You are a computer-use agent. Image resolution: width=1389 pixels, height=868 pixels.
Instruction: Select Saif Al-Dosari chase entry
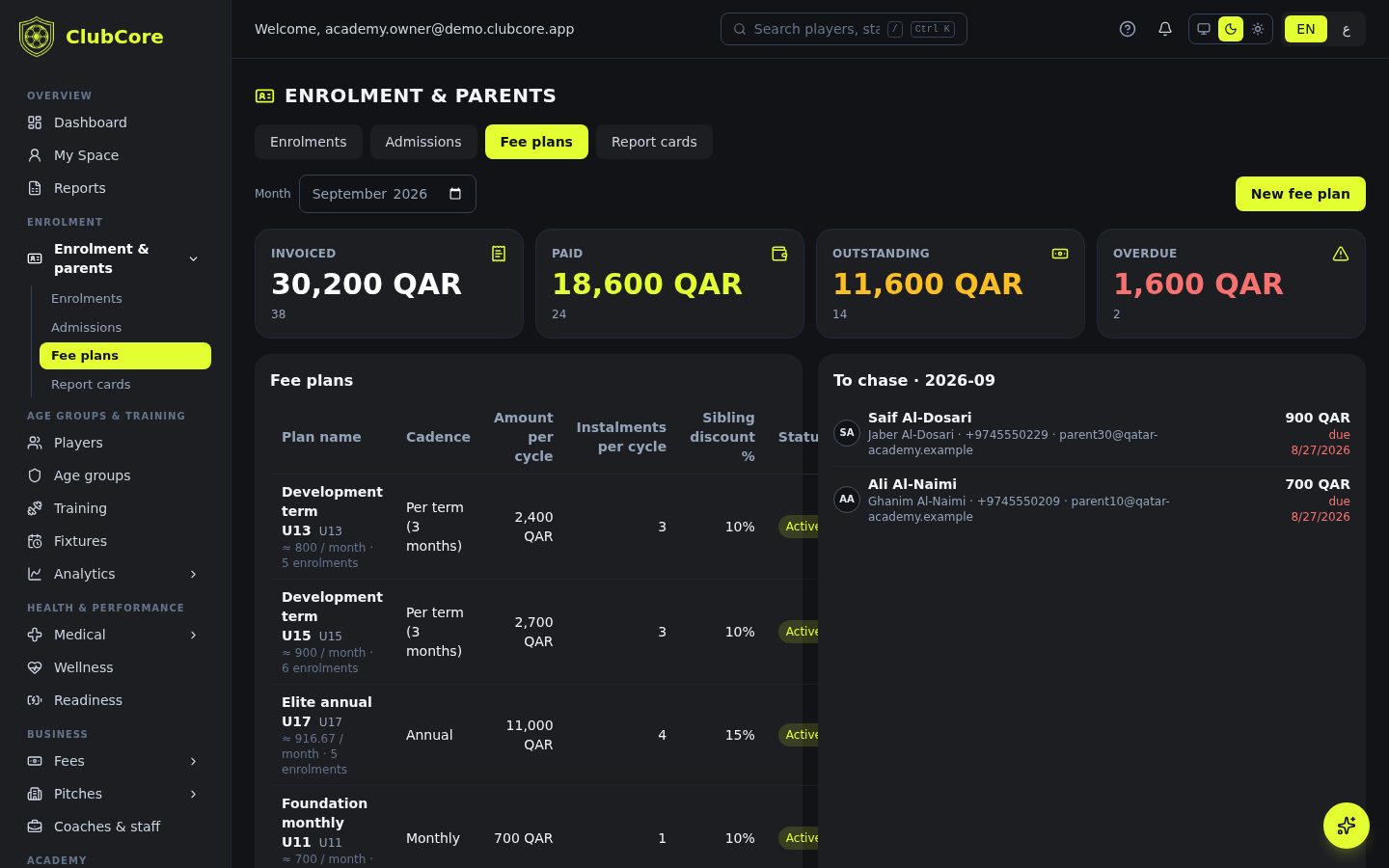click(x=1091, y=433)
